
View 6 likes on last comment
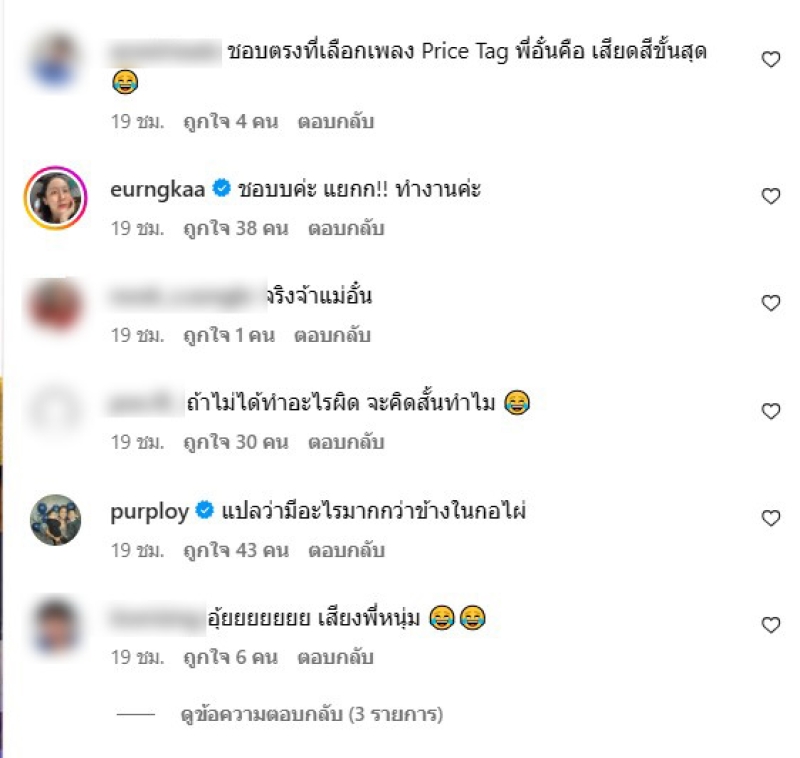click(231, 658)
